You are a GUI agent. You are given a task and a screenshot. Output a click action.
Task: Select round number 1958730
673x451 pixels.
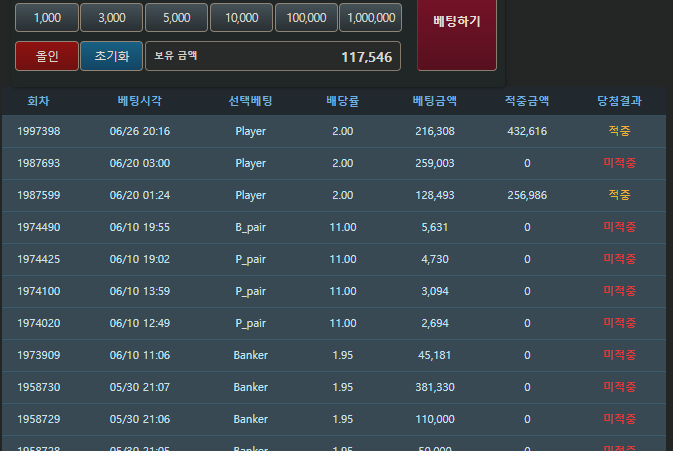(x=39, y=387)
